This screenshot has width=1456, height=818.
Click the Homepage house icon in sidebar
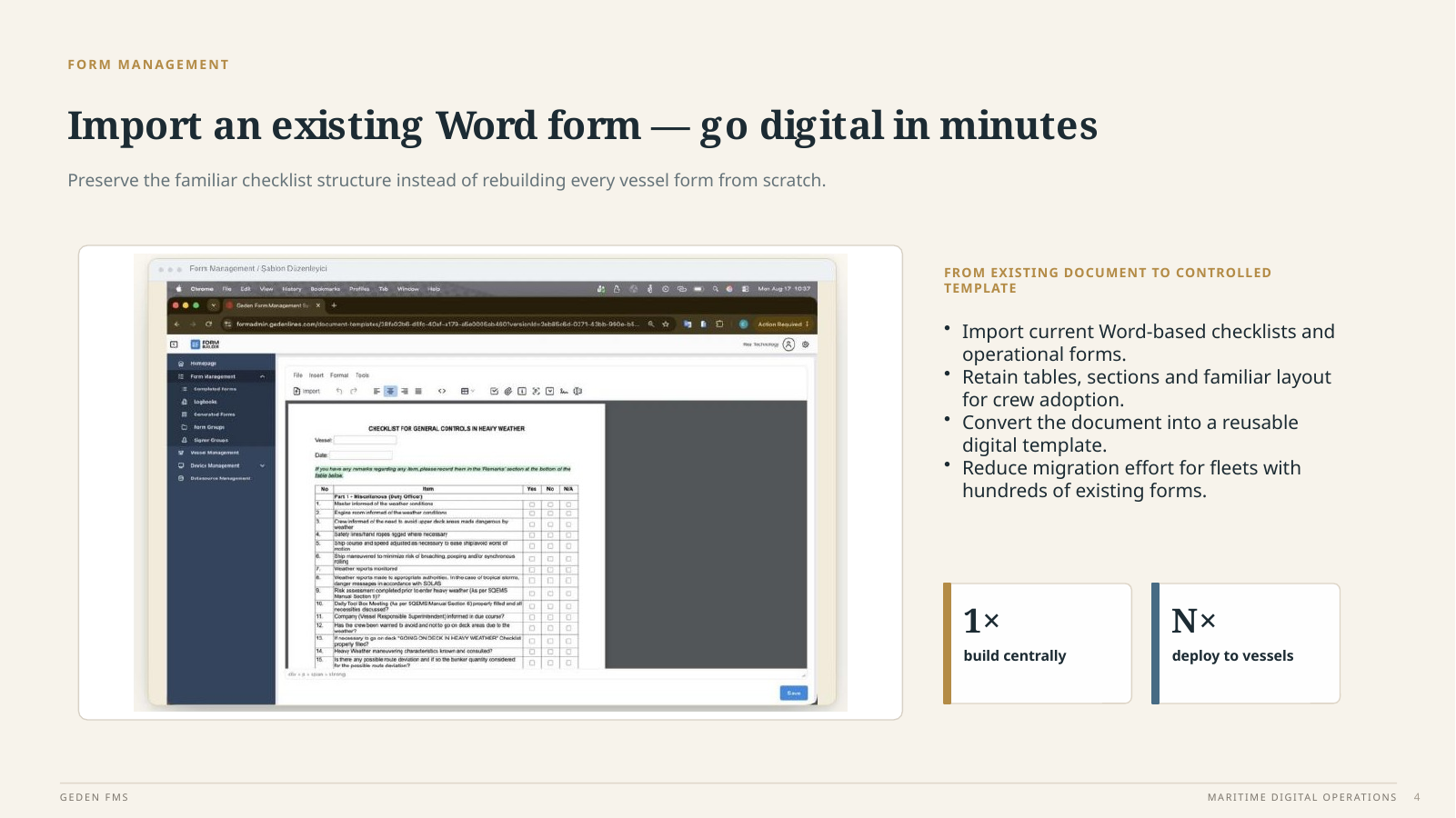(x=181, y=364)
